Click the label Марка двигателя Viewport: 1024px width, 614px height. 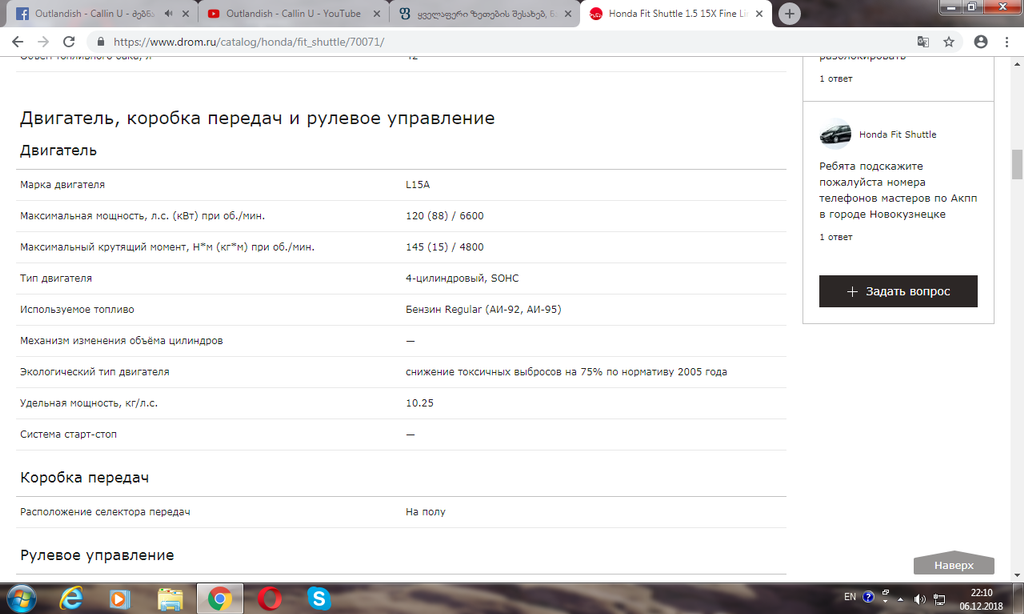[62, 185]
